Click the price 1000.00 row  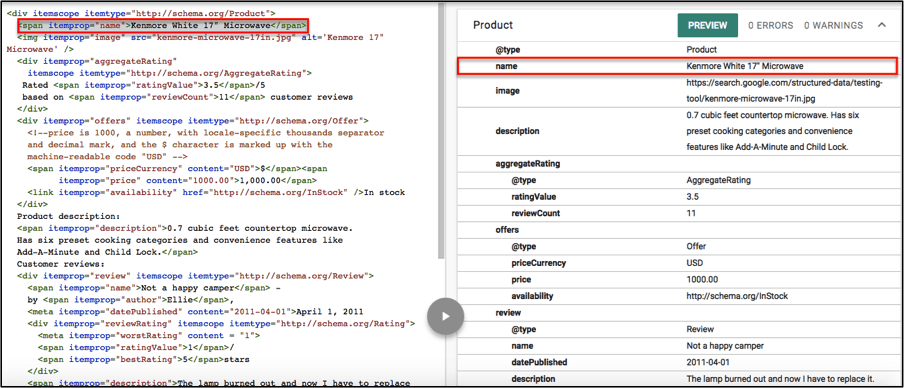677,280
